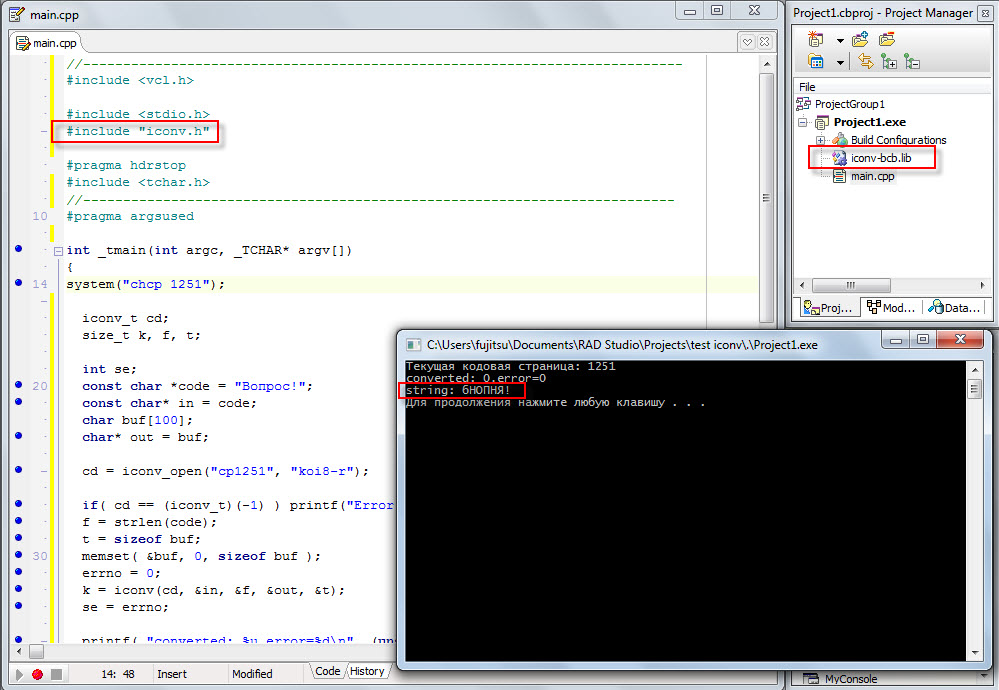Click the View folder icon in Project Manager

816,62
